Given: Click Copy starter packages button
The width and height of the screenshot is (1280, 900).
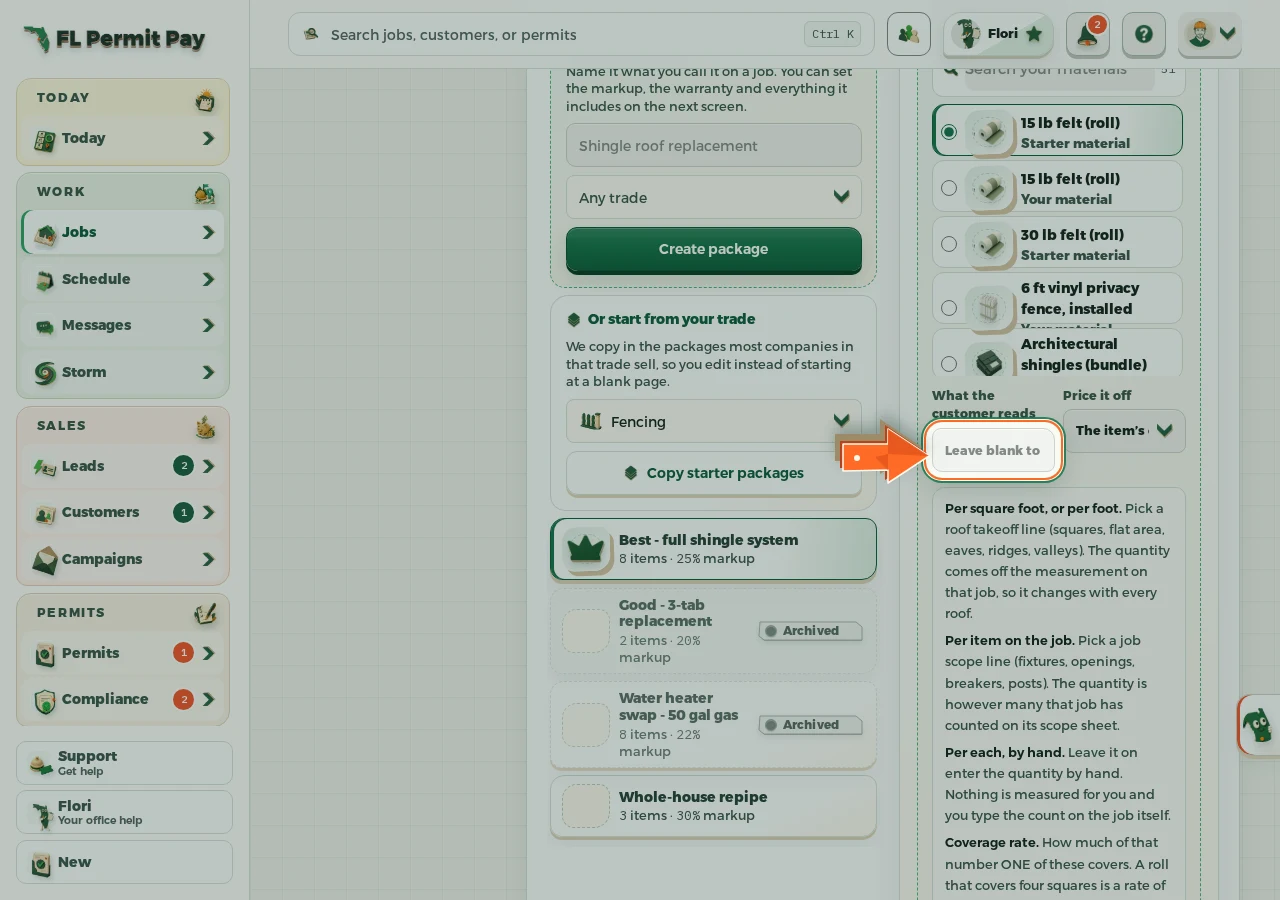Looking at the screenshot, I should coord(714,473).
